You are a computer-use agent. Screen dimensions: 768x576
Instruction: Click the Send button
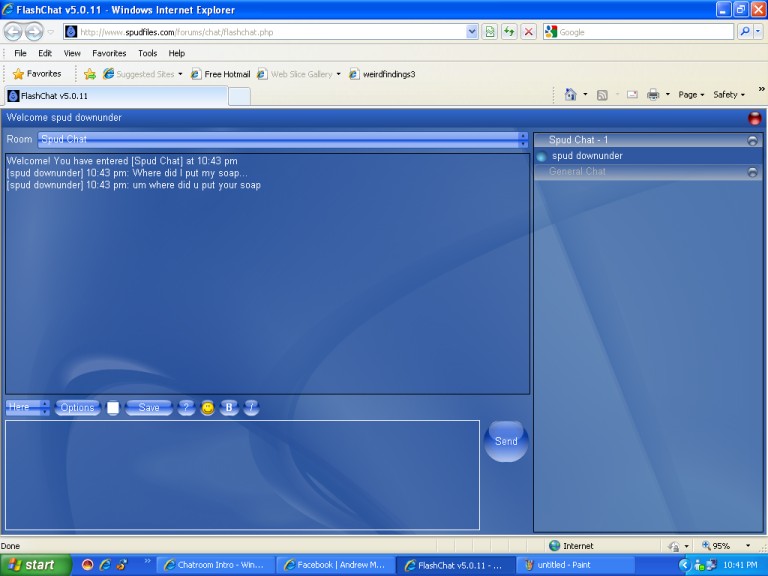coord(506,441)
